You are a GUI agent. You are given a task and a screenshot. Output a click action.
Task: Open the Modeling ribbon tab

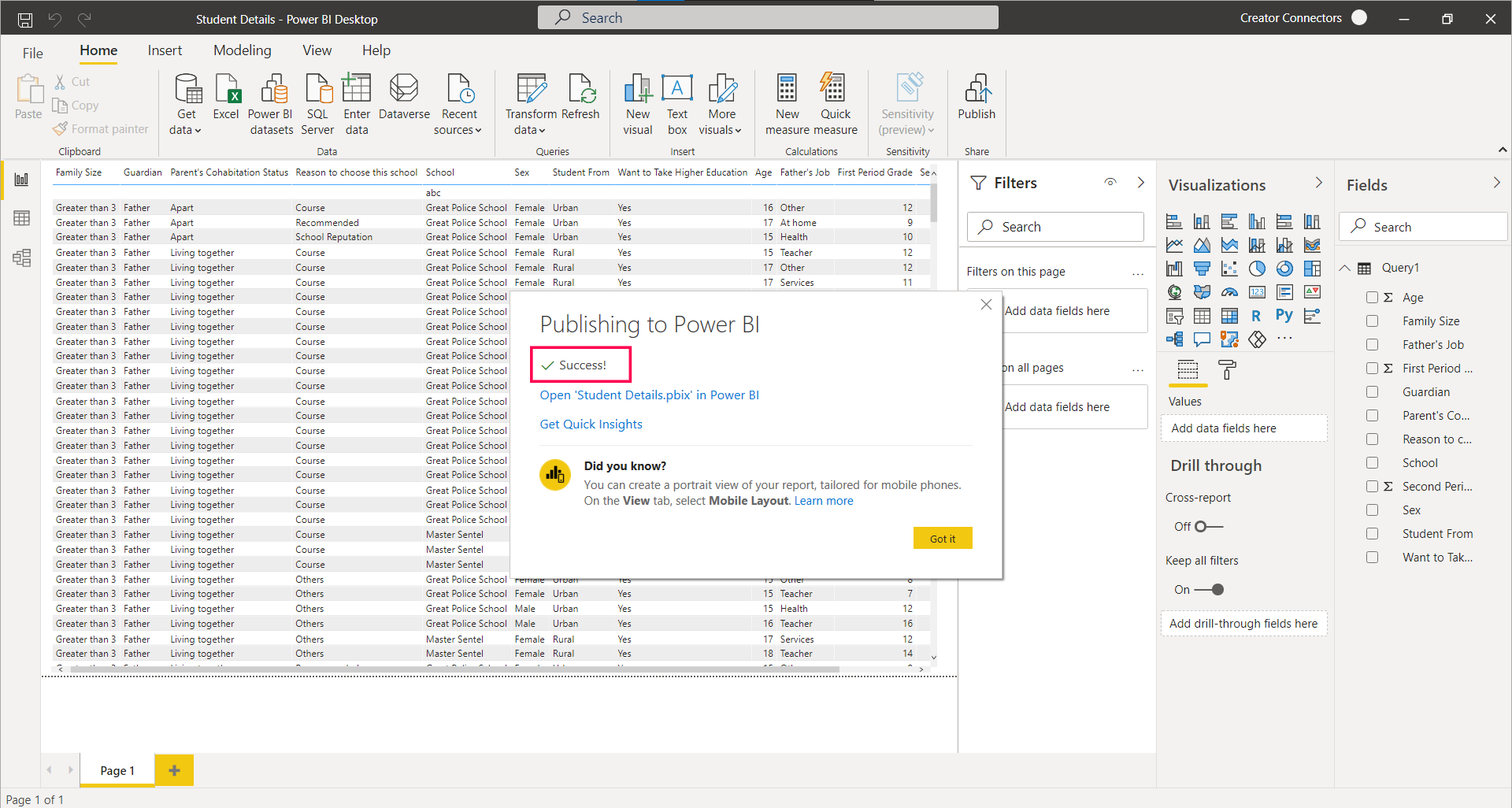(242, 50)
